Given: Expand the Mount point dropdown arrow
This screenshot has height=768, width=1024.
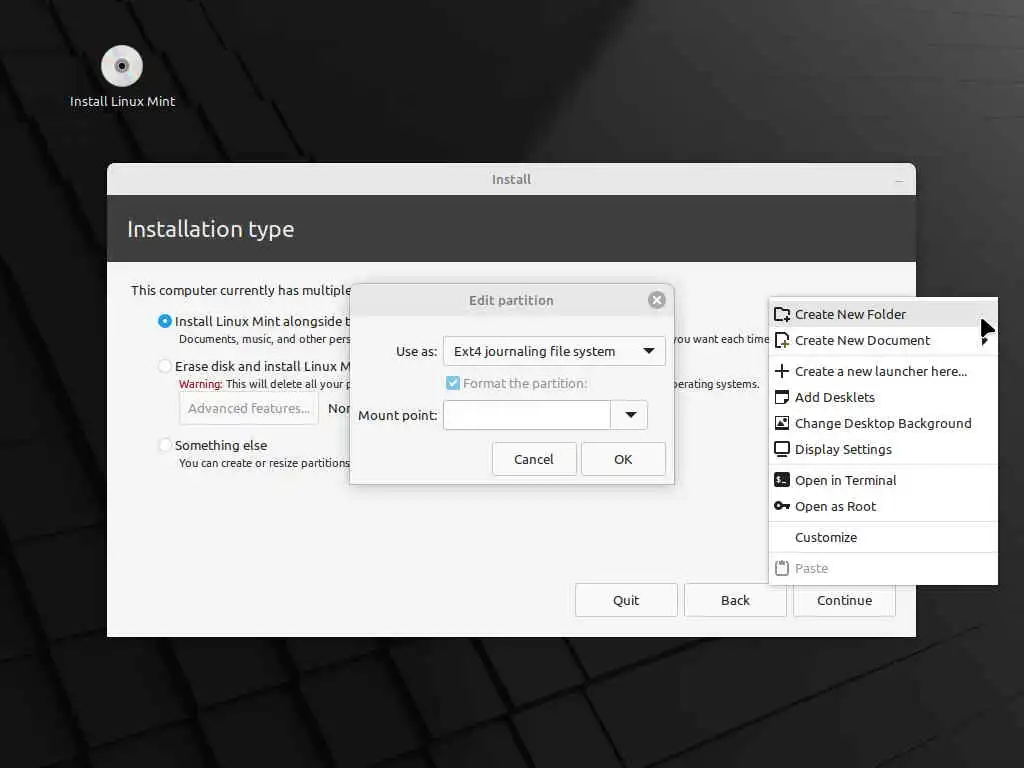Looking at the screenshot, I should point(630,415).
